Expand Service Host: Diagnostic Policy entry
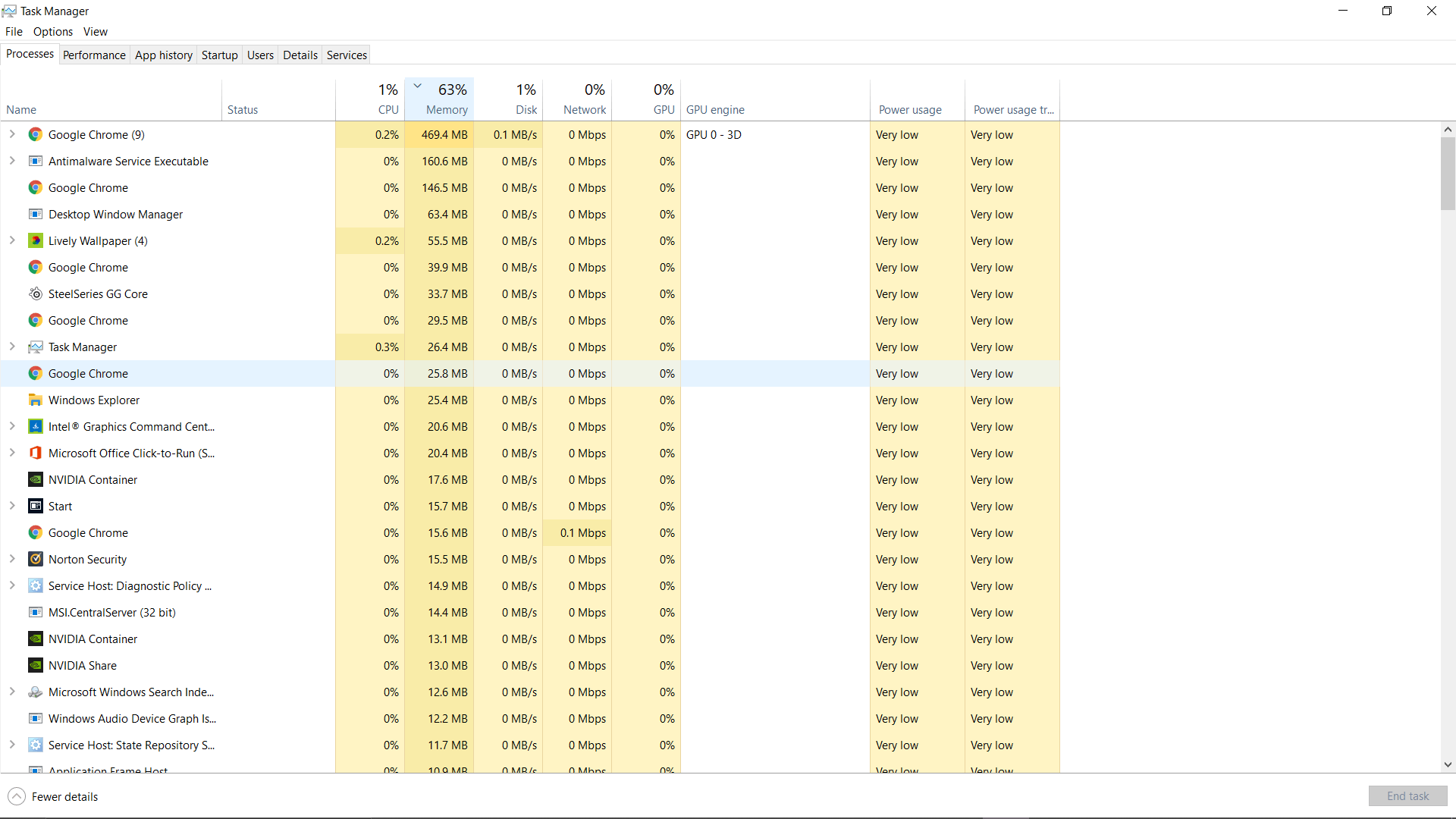 pyautogui.click(x=12, y=585)
